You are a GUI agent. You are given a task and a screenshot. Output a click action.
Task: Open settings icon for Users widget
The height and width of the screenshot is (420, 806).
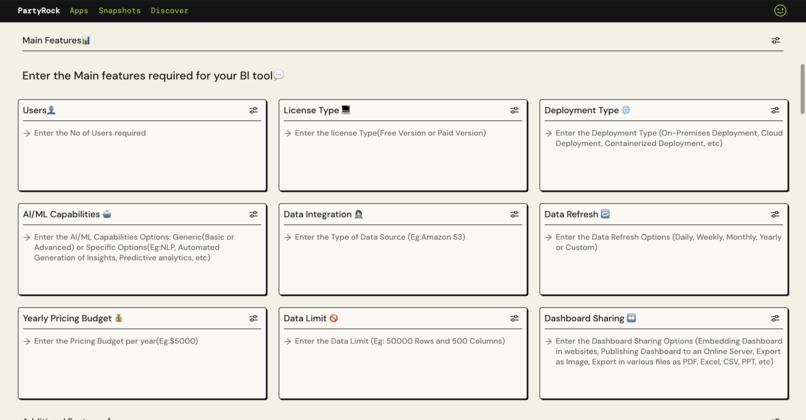(x=253, y=110)
